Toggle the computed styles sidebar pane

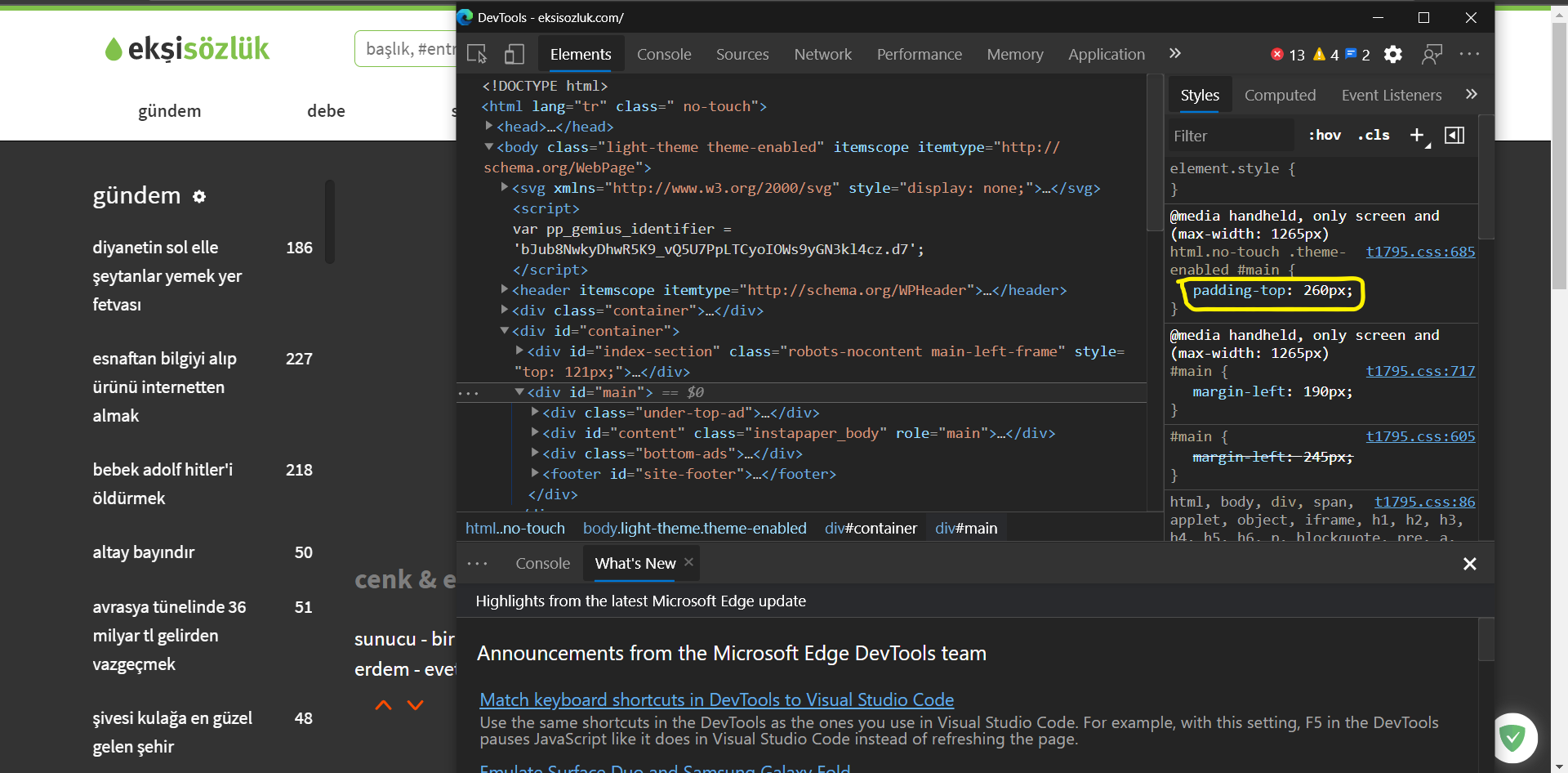pyautogui.click(x=1454, y=135)
